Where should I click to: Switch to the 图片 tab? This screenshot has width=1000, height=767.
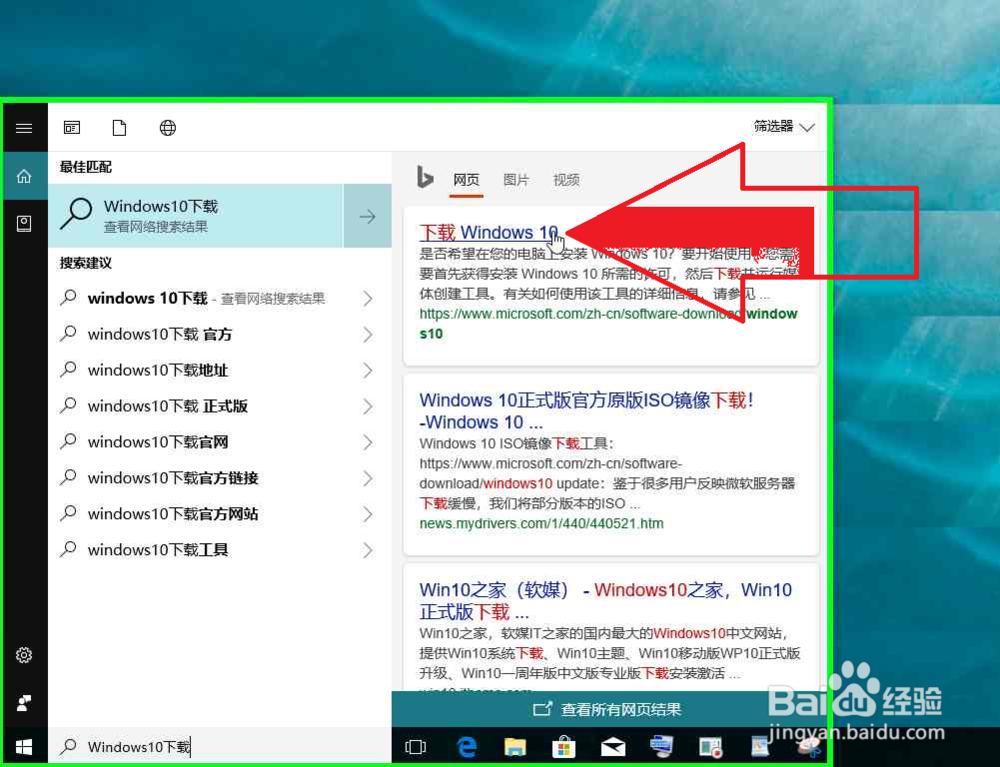pyautogui.click(x=516, y=180)
